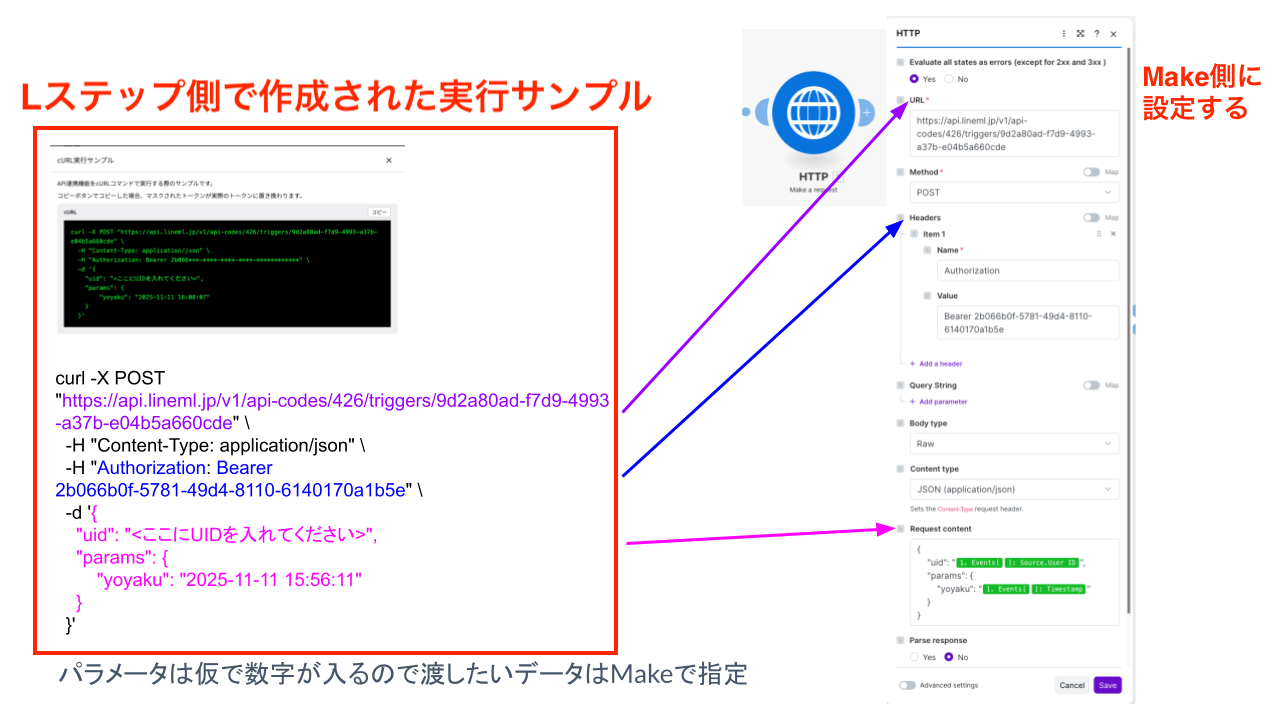Expand the HTTP panel to fullscreen

[x=1080, y=34]
